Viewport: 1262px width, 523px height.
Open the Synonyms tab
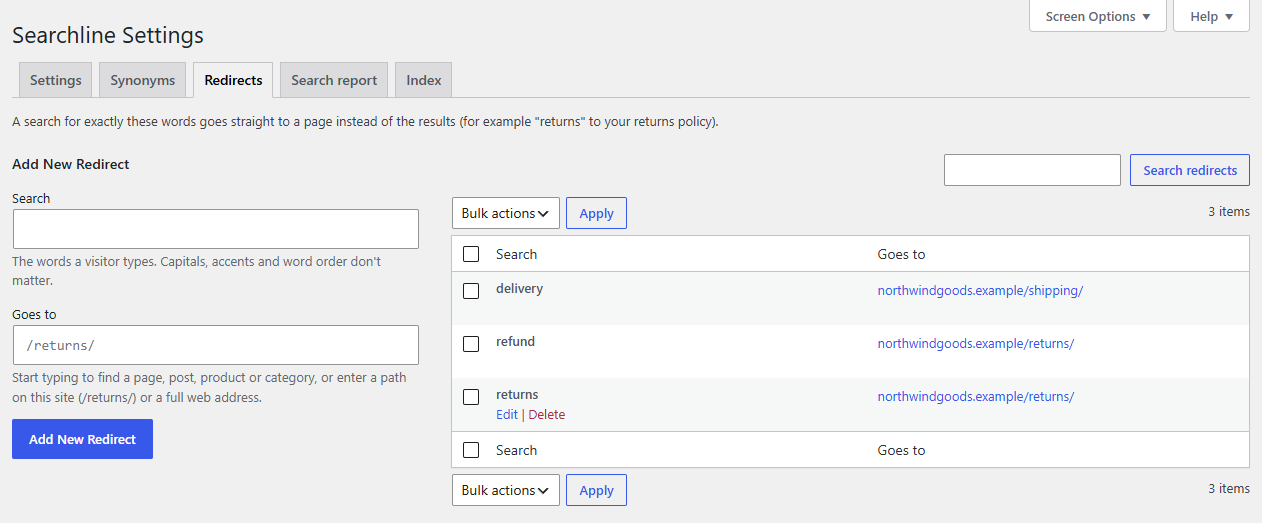pyautogui.click(x=143, y=80)
